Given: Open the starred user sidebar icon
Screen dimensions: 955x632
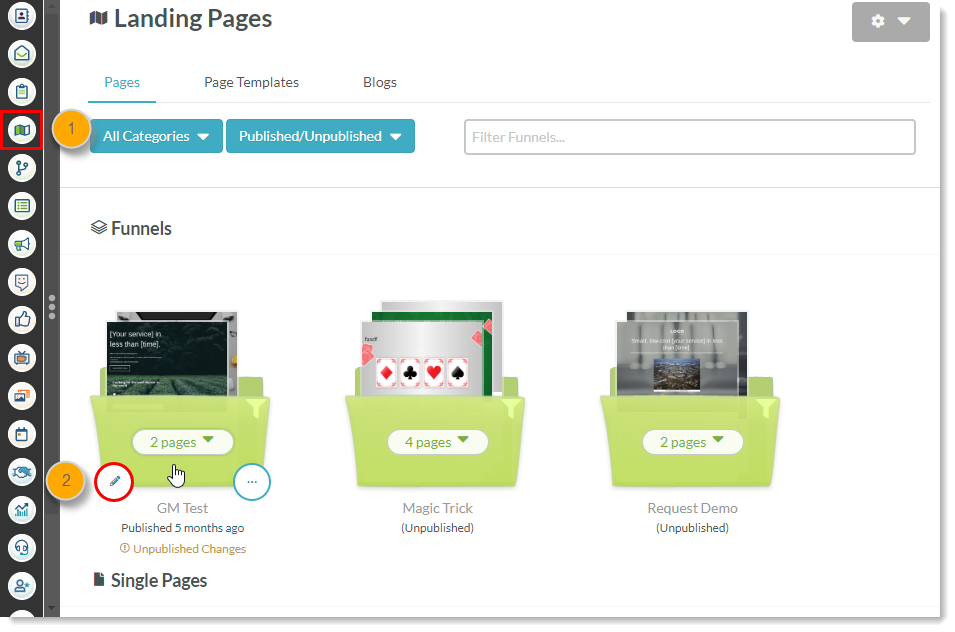Looking at the screenshot, I should 22,586.
